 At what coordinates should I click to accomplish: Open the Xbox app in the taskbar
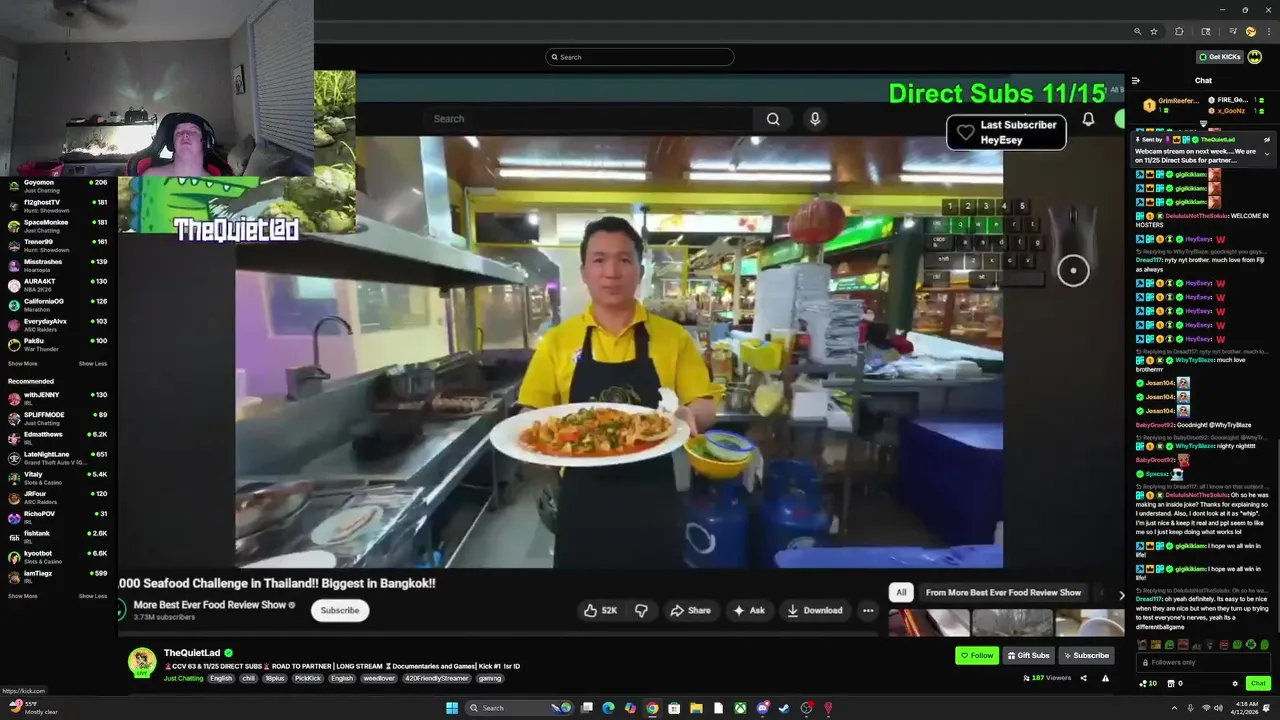coord(740,708)
